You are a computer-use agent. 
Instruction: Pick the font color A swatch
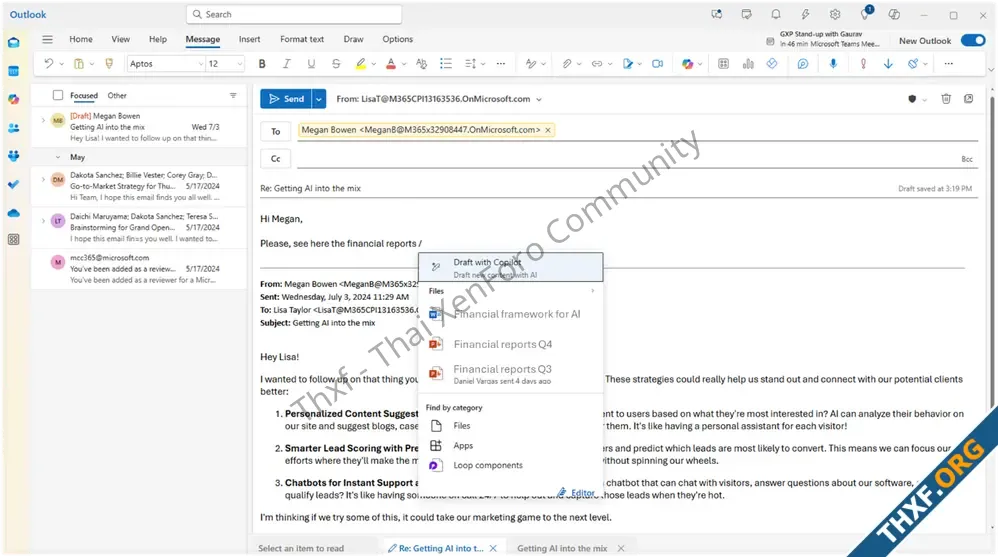coord(391,64)
